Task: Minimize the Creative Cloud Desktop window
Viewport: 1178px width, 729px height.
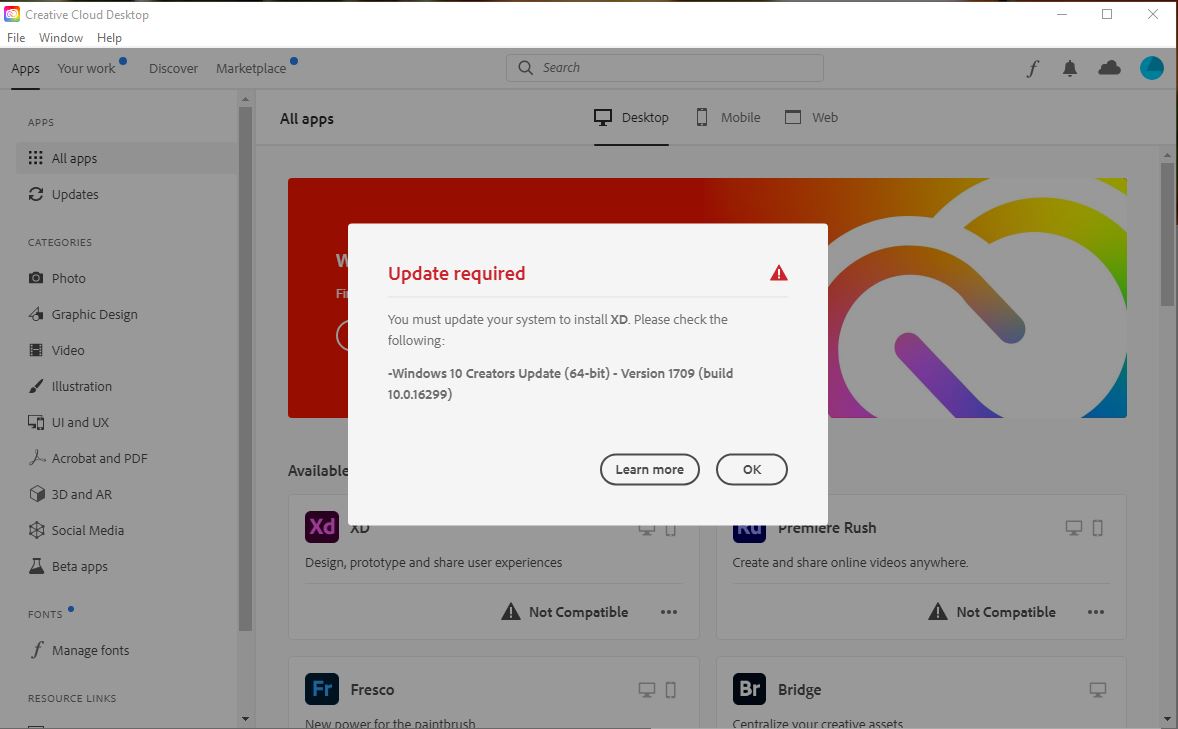Action: tap(1062, 14)
